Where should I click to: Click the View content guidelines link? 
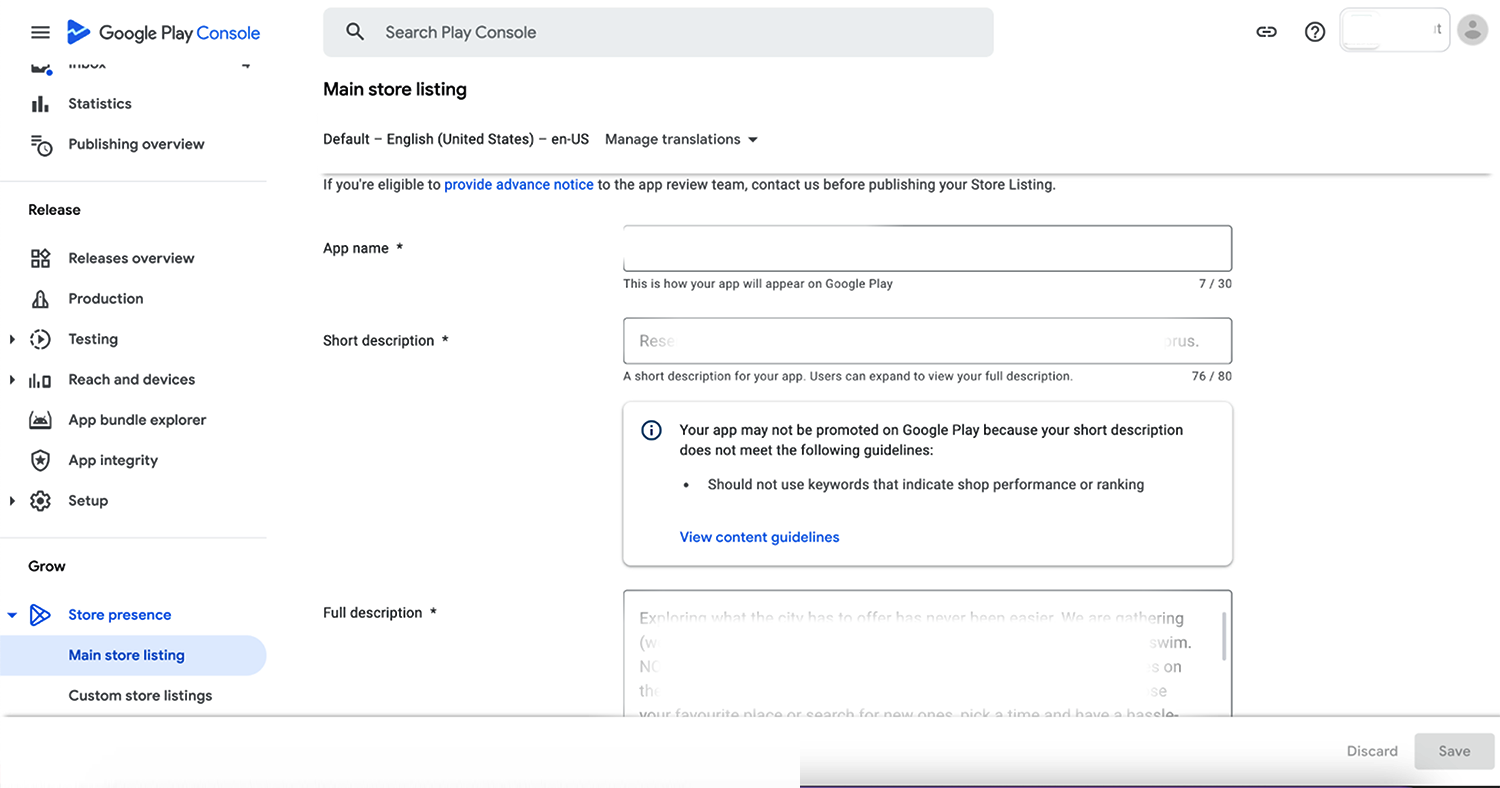[x=759, y=537]
